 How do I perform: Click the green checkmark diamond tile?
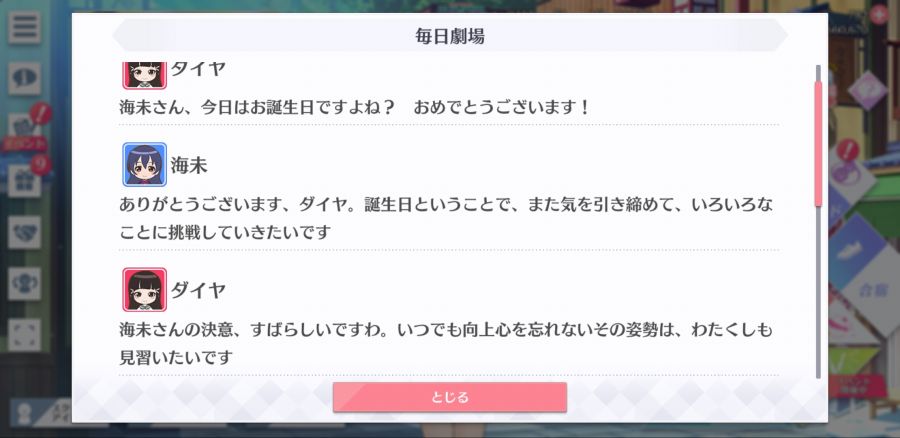click(x=852, y=359)
